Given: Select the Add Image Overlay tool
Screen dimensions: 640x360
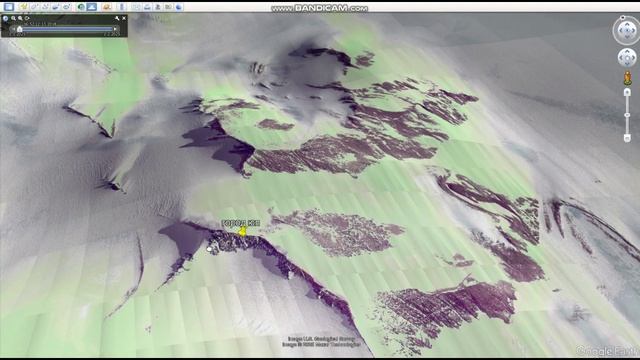Looking at the screenshot, I should coord(56,7).
